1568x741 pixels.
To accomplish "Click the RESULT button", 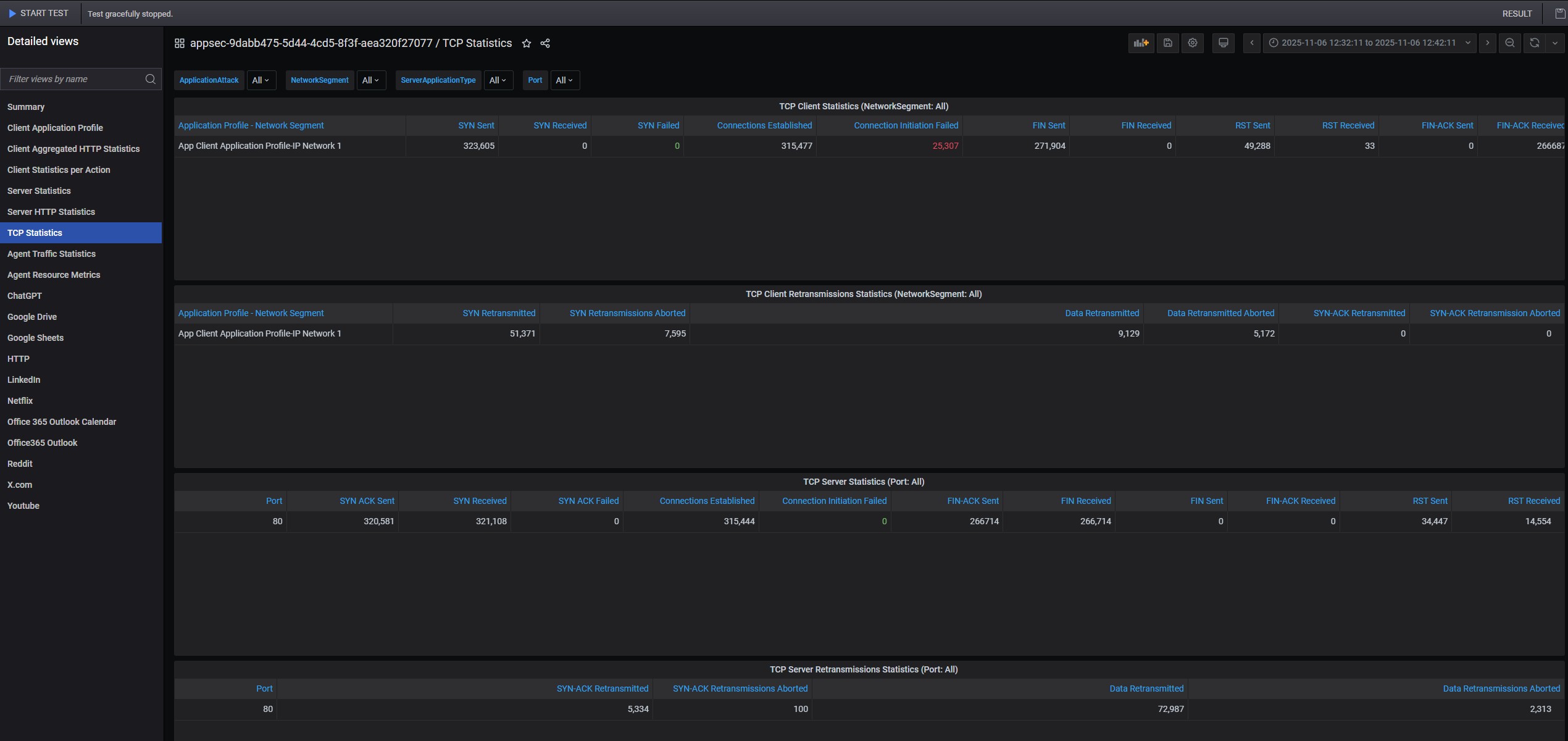I will [x=1517, y=14].
